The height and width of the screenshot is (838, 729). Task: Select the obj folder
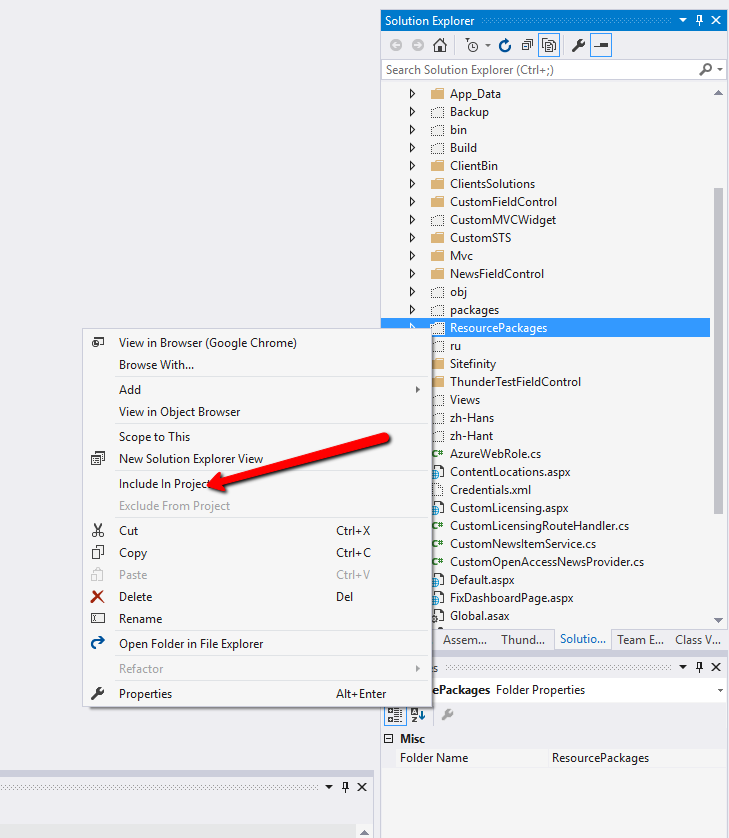point(458,292)
